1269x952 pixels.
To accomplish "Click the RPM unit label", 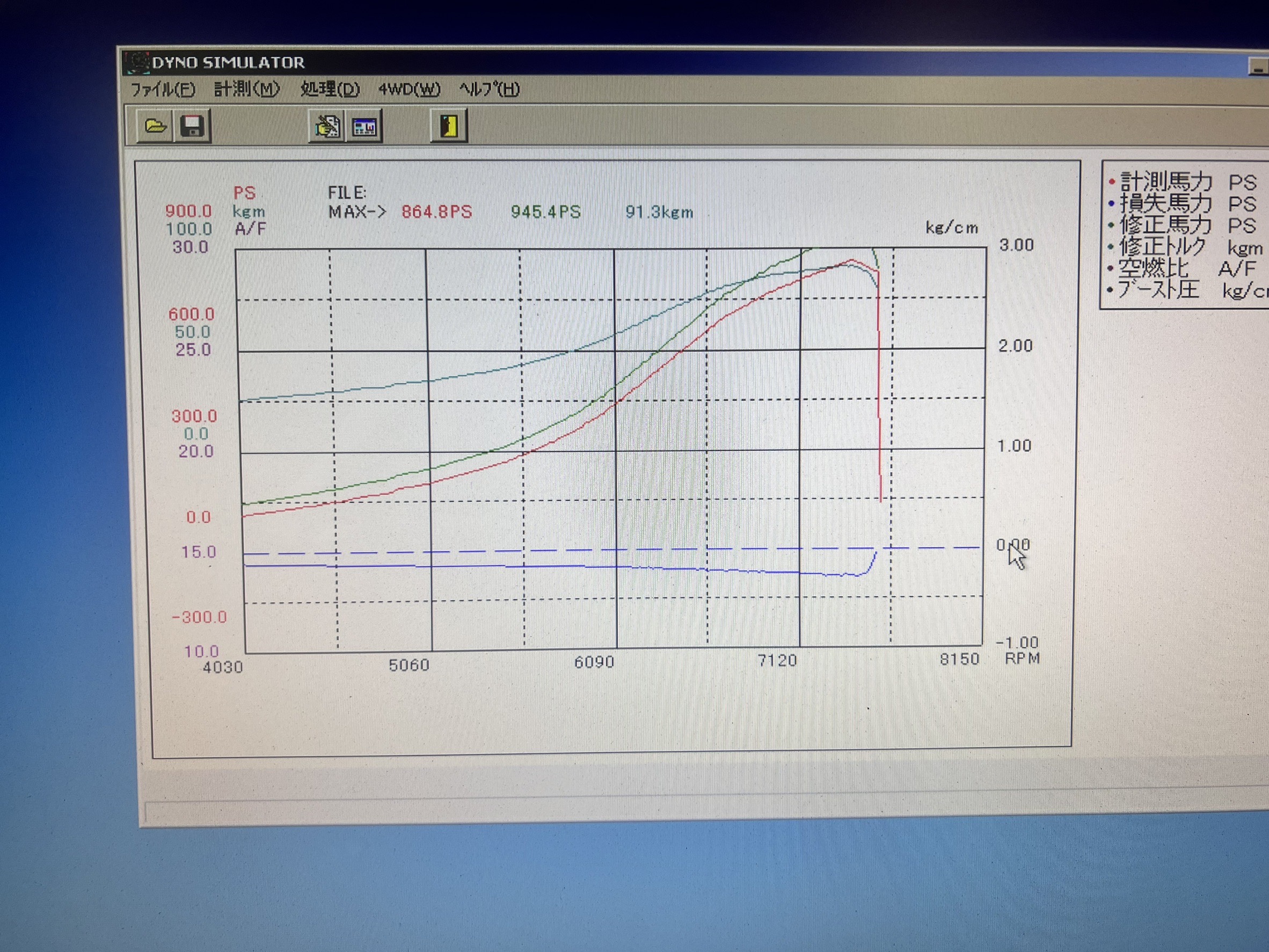I will point(1022,658).
